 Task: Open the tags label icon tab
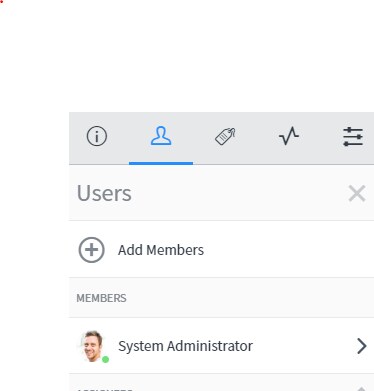(x=225, y=136)
